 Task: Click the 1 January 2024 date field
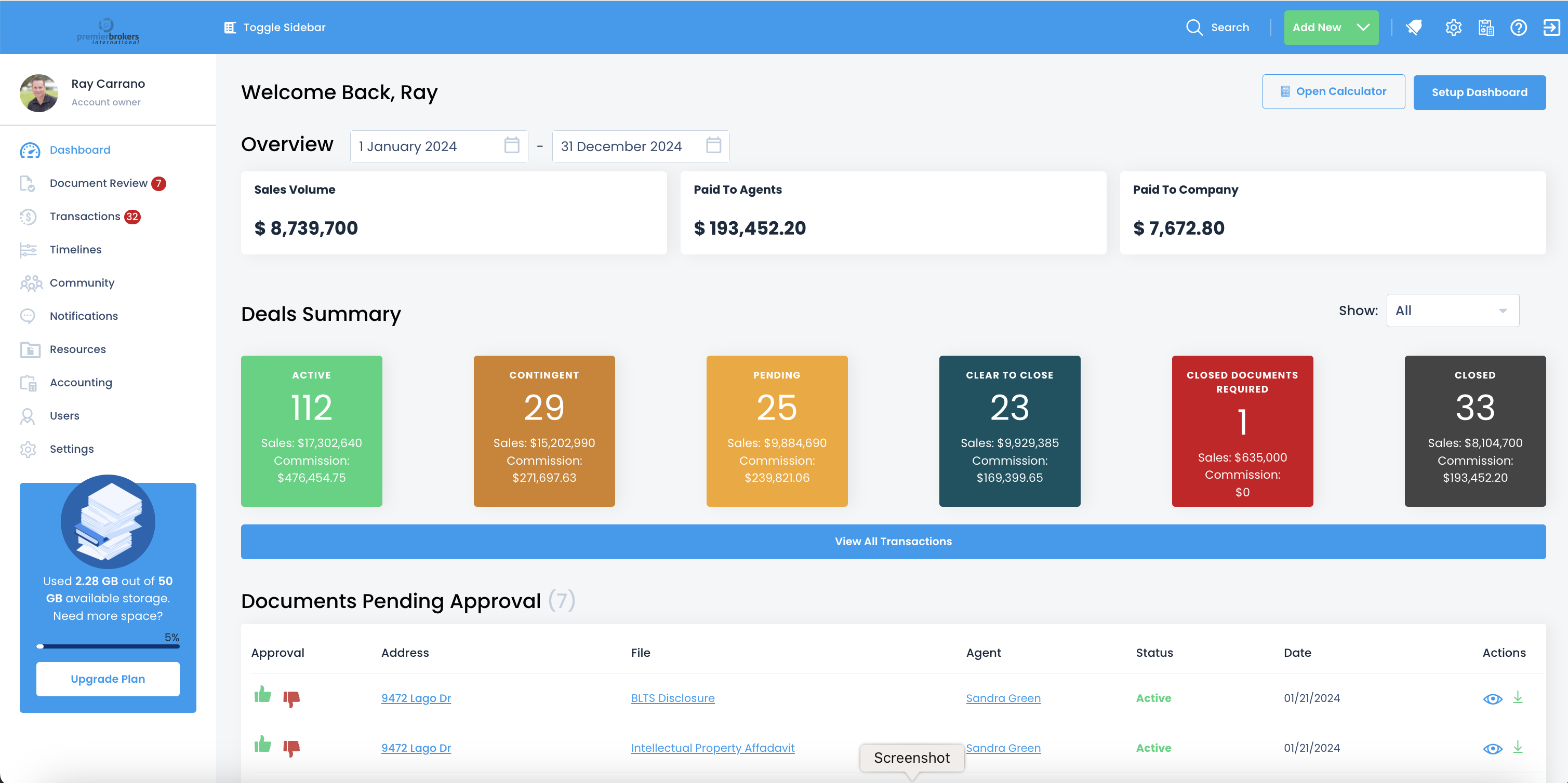[x=439, y=146]
